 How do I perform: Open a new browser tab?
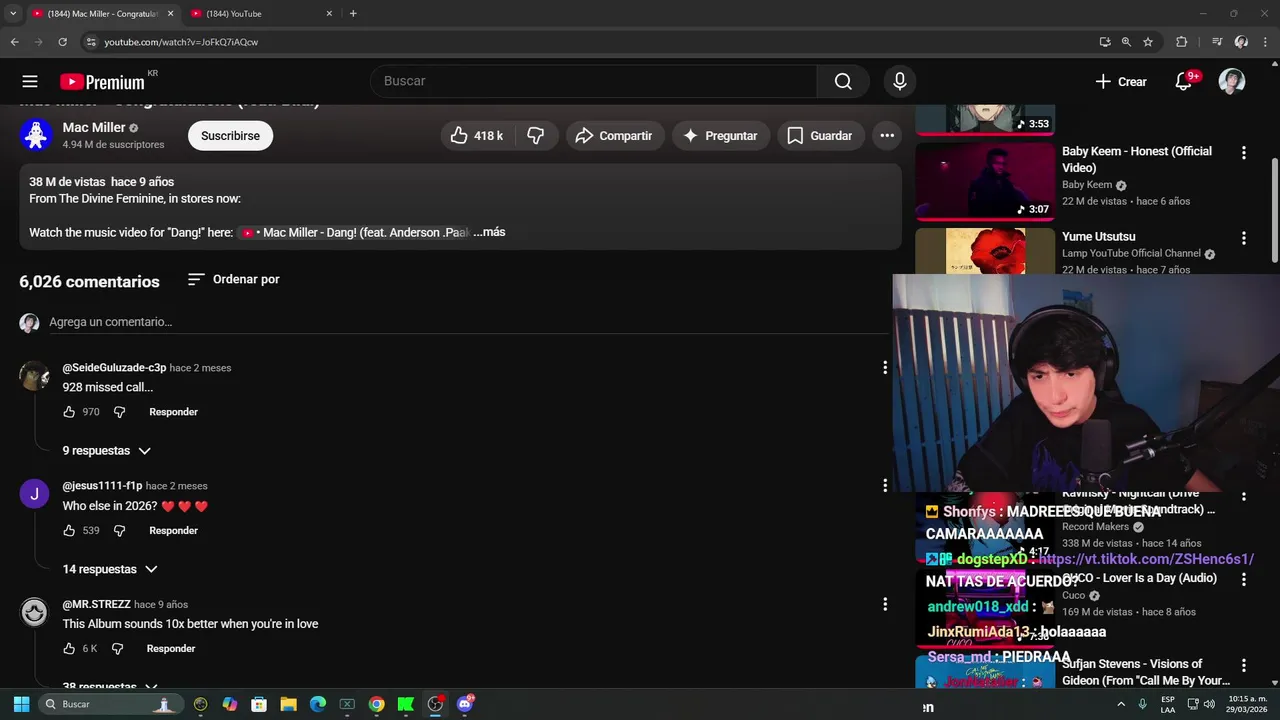click(353, 14)
